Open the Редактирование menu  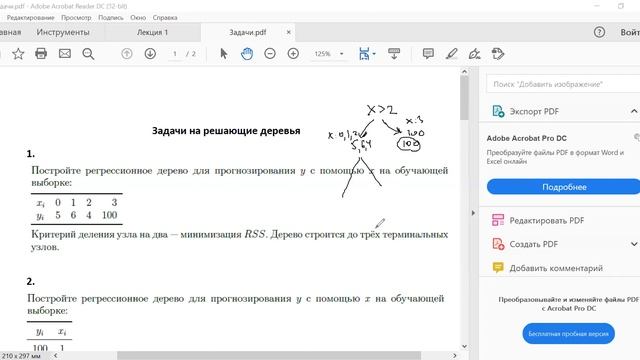[31, 18]
